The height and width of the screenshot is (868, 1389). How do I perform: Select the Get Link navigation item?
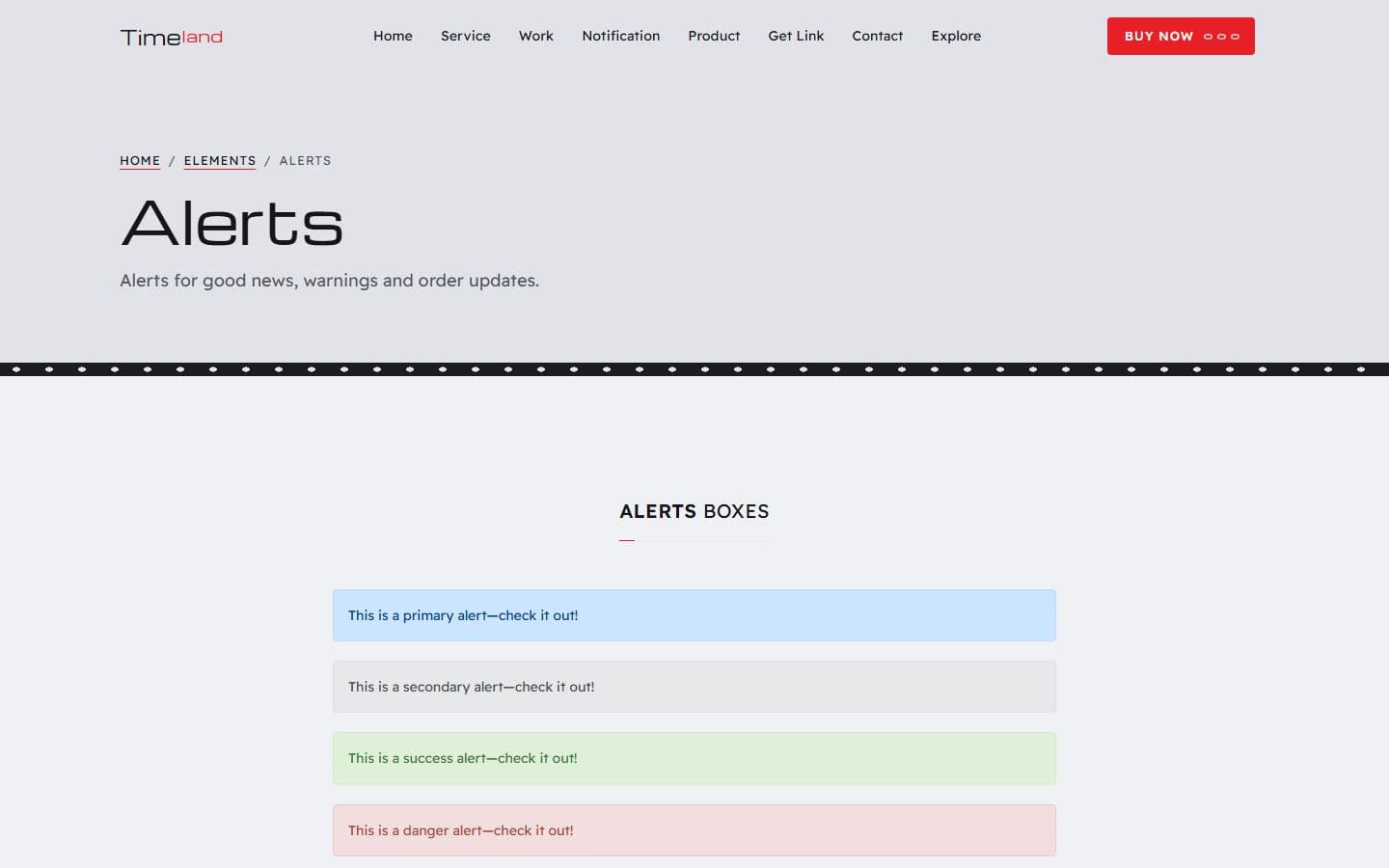tap(796, 36)
